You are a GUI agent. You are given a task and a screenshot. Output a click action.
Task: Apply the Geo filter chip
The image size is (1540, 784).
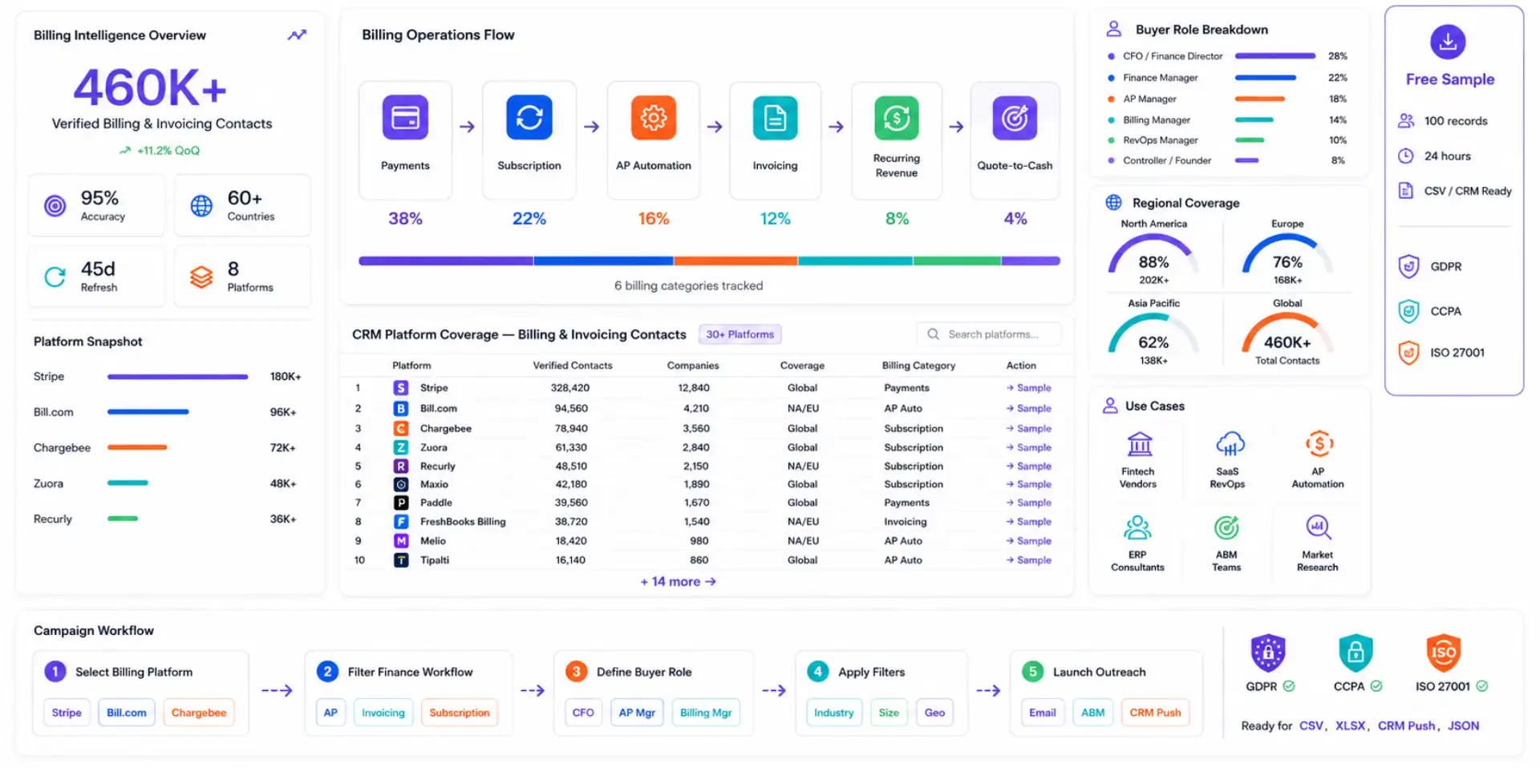(x=934, y=713)
